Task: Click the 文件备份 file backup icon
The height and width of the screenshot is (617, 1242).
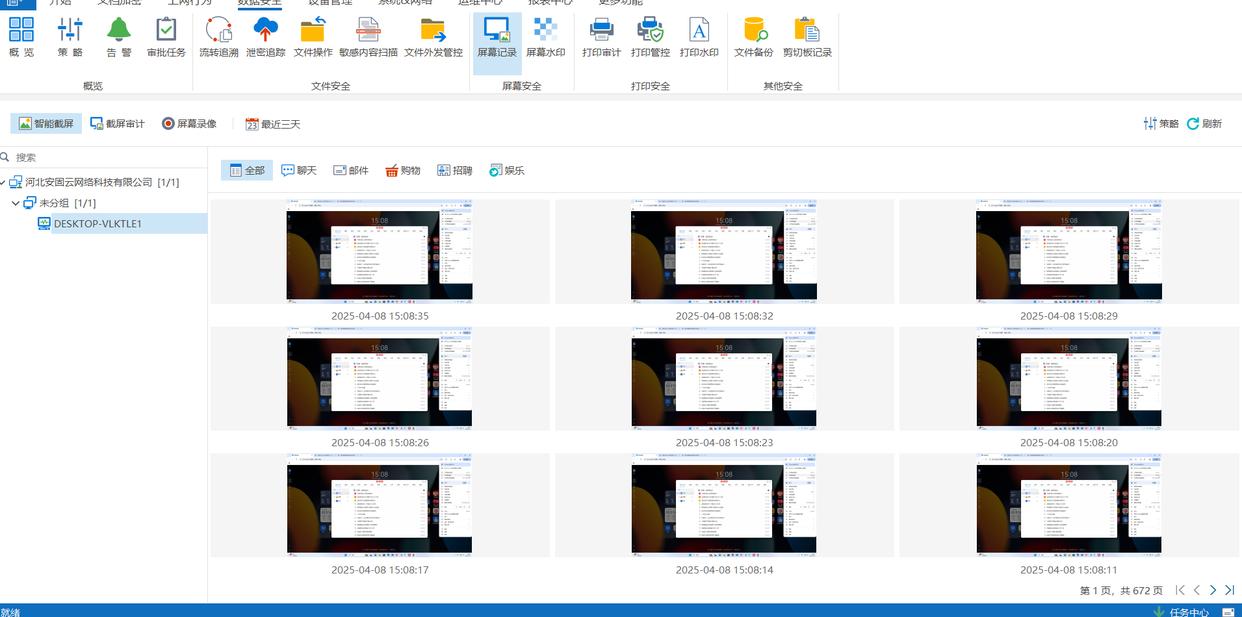Action: pyautogui.click(x=753, y=38)
